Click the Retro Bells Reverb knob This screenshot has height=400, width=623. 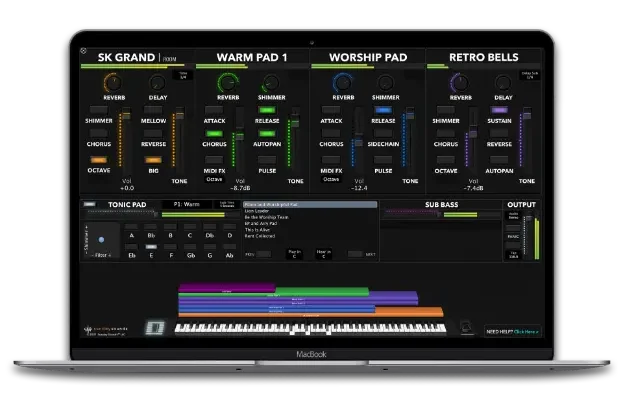460,85
